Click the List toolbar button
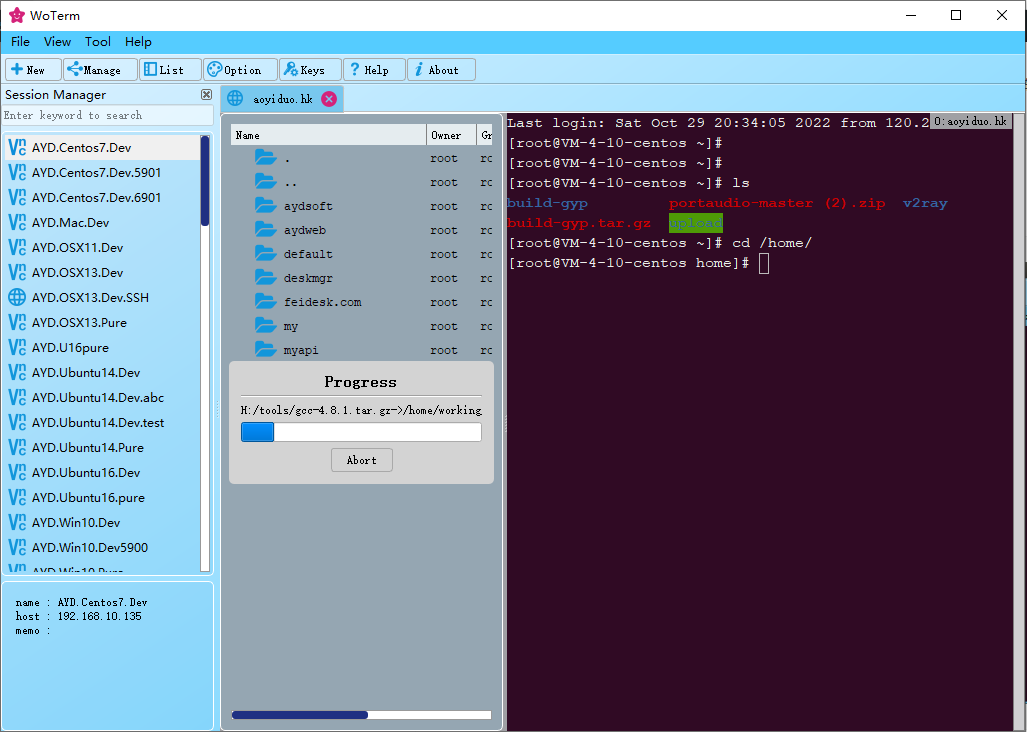 (x=170, y=69)
